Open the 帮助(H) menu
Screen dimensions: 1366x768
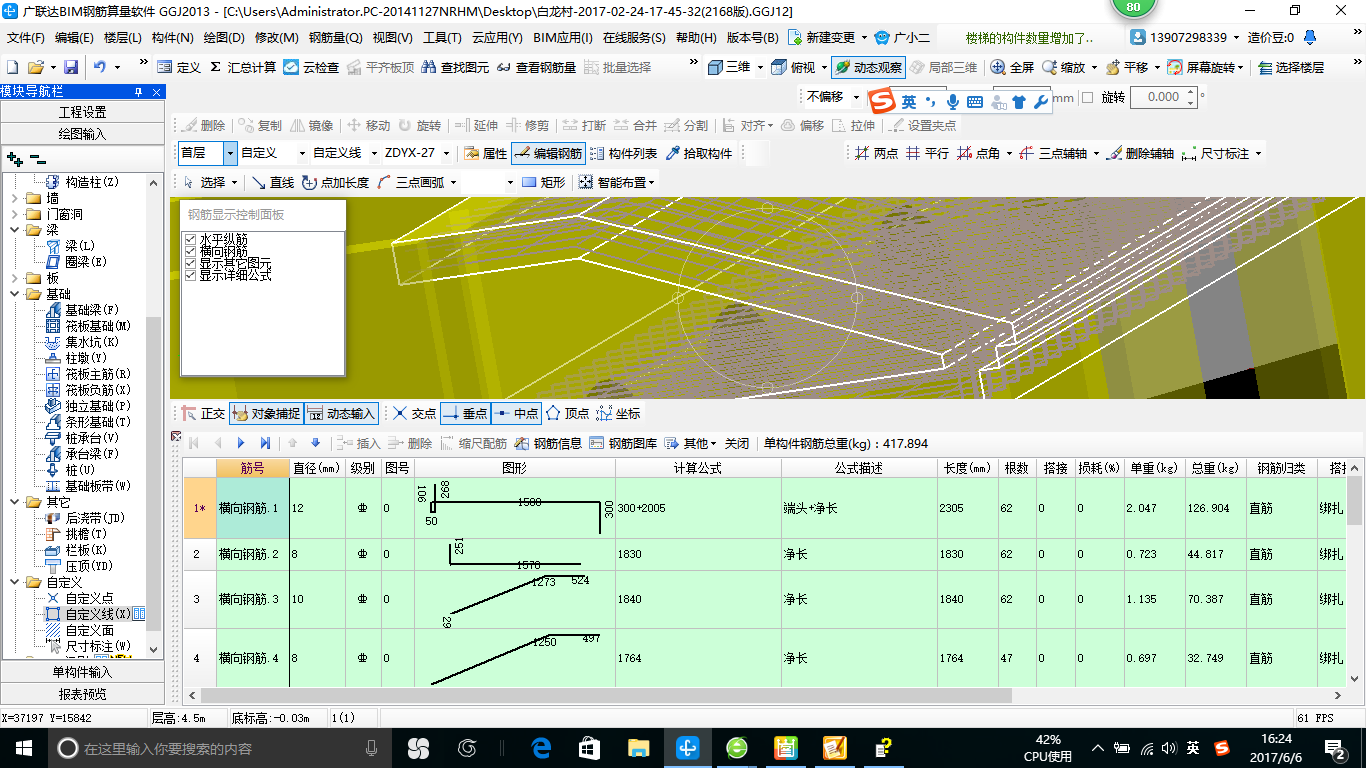tap(696, 37)
